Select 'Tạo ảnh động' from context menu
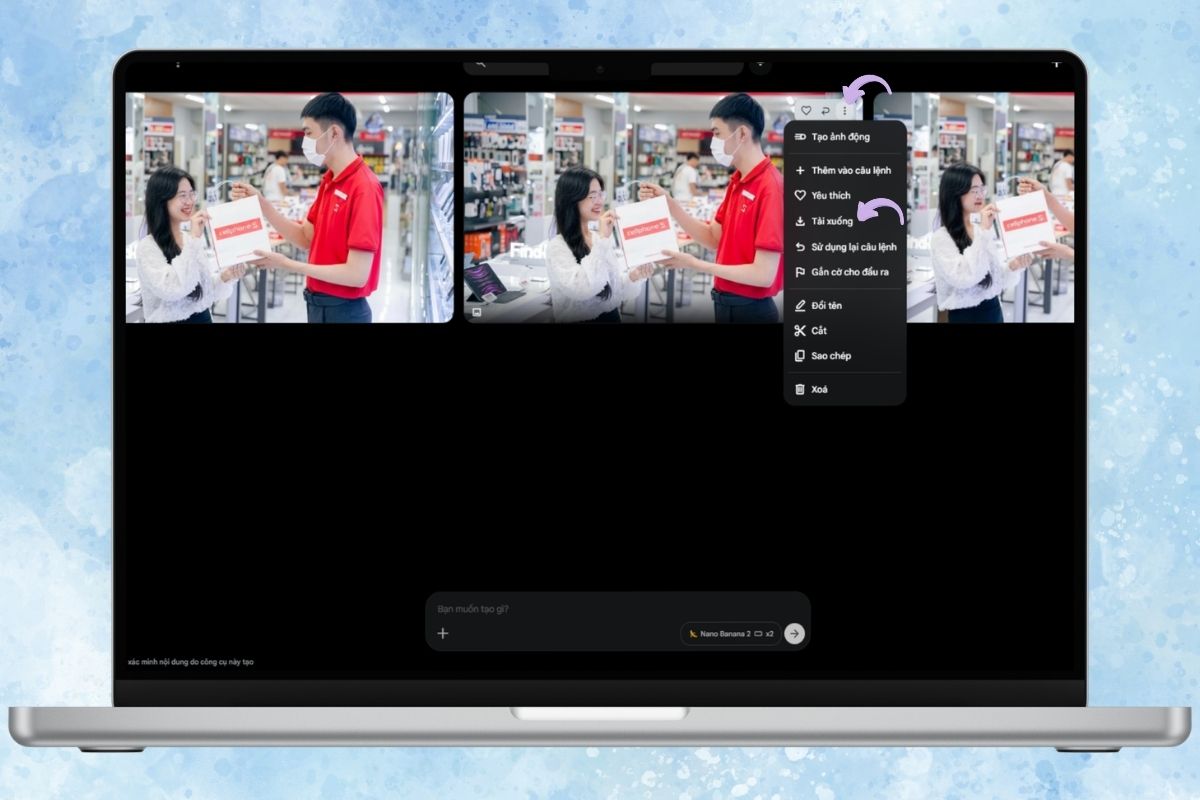The image size is (1200, 800). click(x=840, y=137)
